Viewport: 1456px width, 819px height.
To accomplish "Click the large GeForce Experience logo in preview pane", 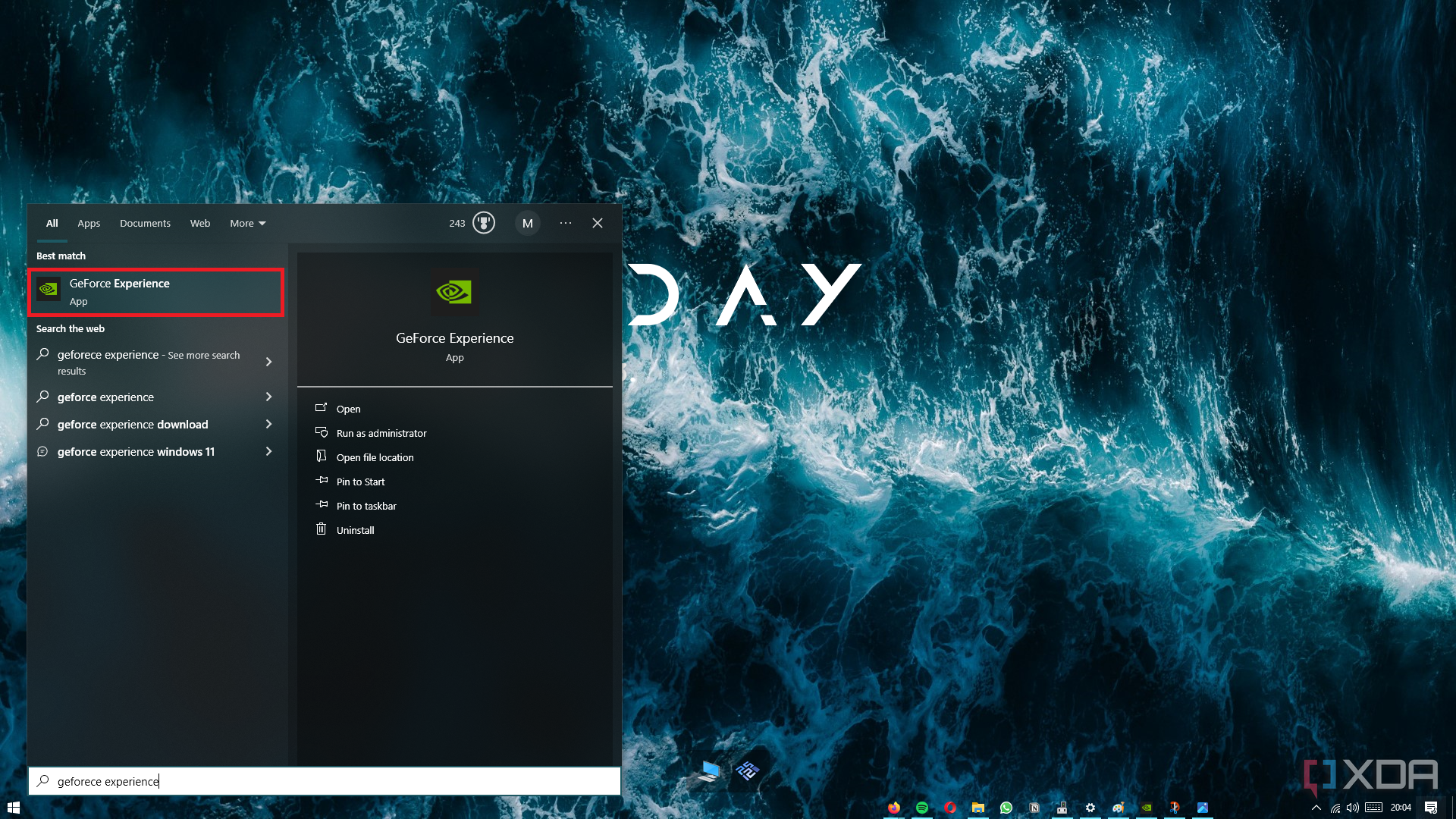I will point(454,292).
